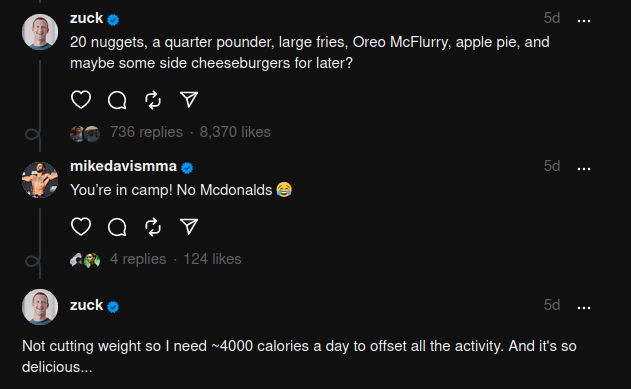Reply to mikedavismma's No Mcdonalds comment
Screen dimensions: 631x389
click(x=117, y=226)
